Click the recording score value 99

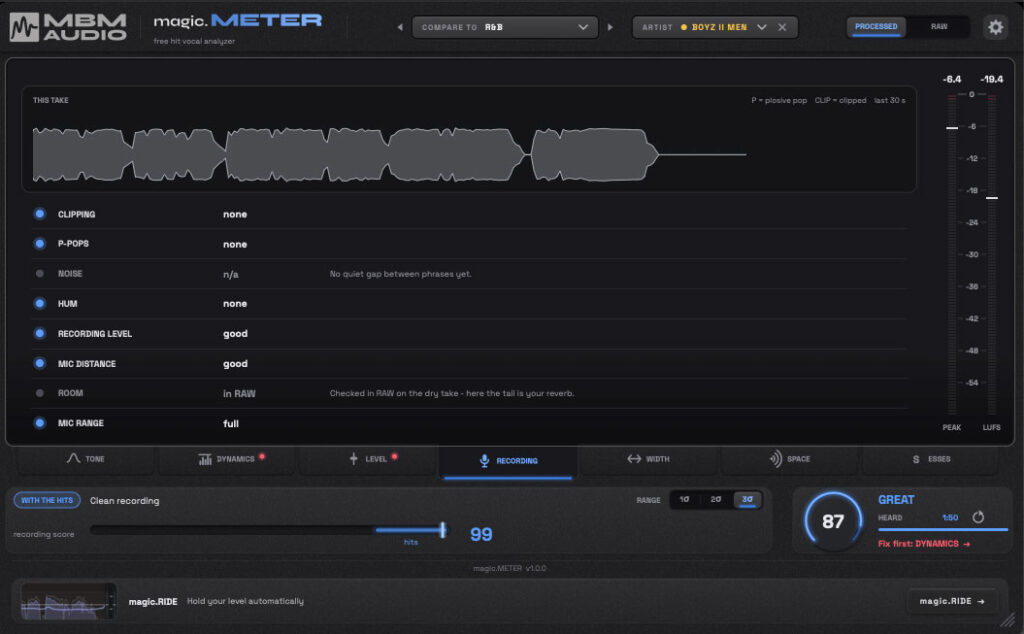pos(481,534)
